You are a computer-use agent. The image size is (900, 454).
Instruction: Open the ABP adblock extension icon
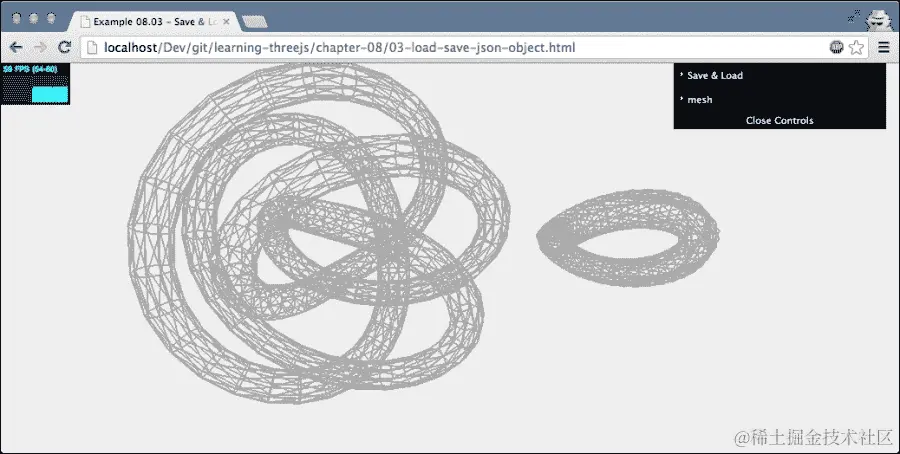[x=836, y=47]
